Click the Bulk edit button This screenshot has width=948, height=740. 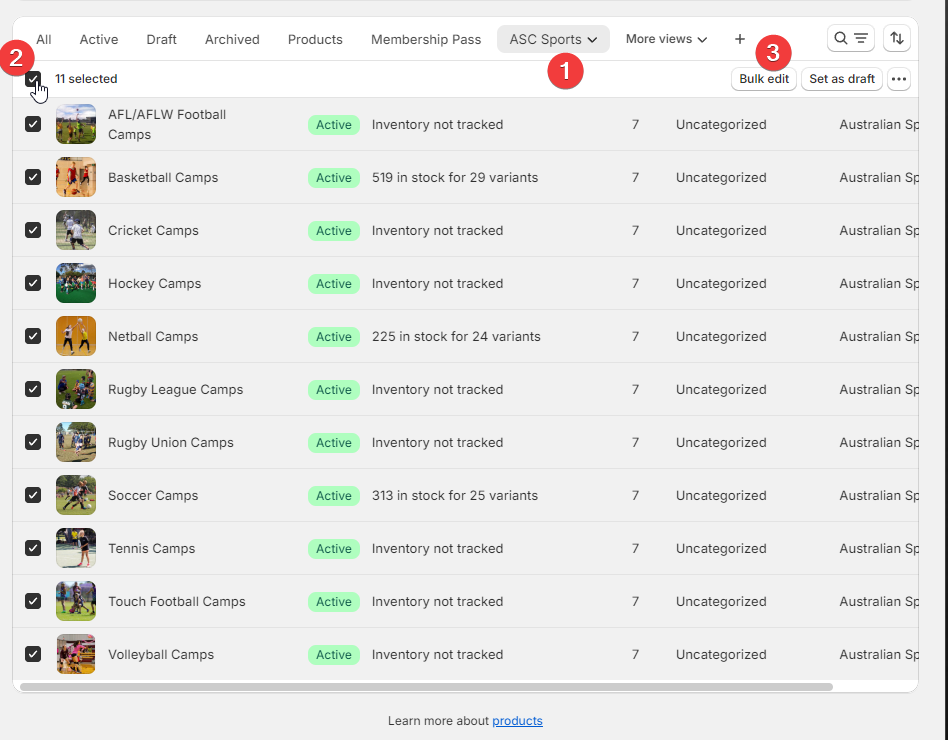(x=764, y=79)
